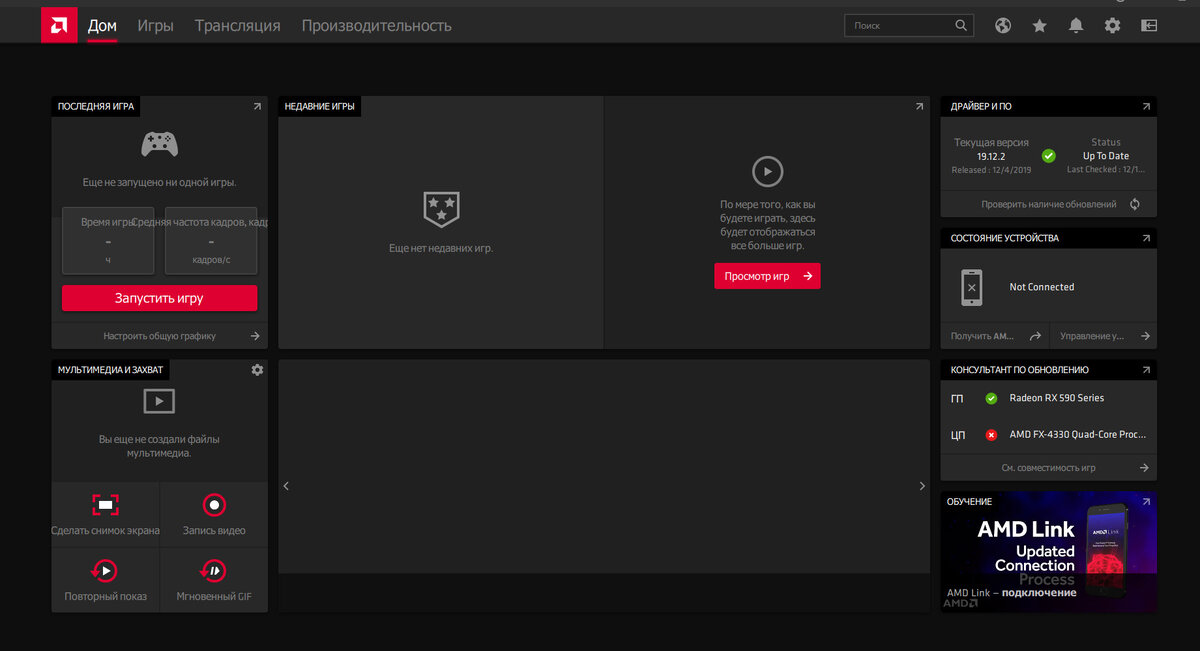The width and height of the screenshot is (1200, 651).
Task: Click green check next to Radeon RX 590
Action: [991, 398]
